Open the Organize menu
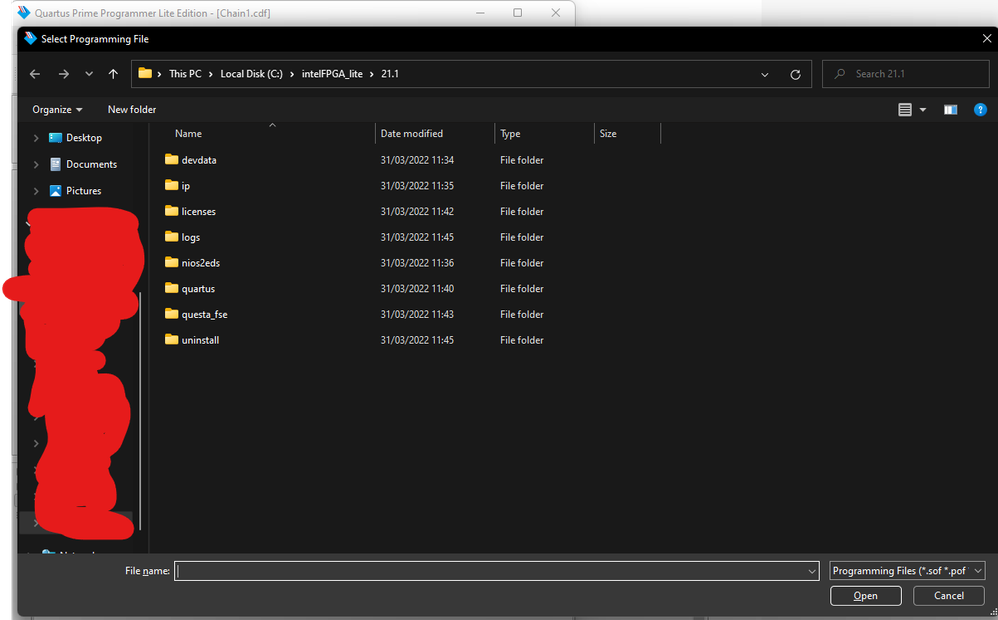 pos(57,110)
